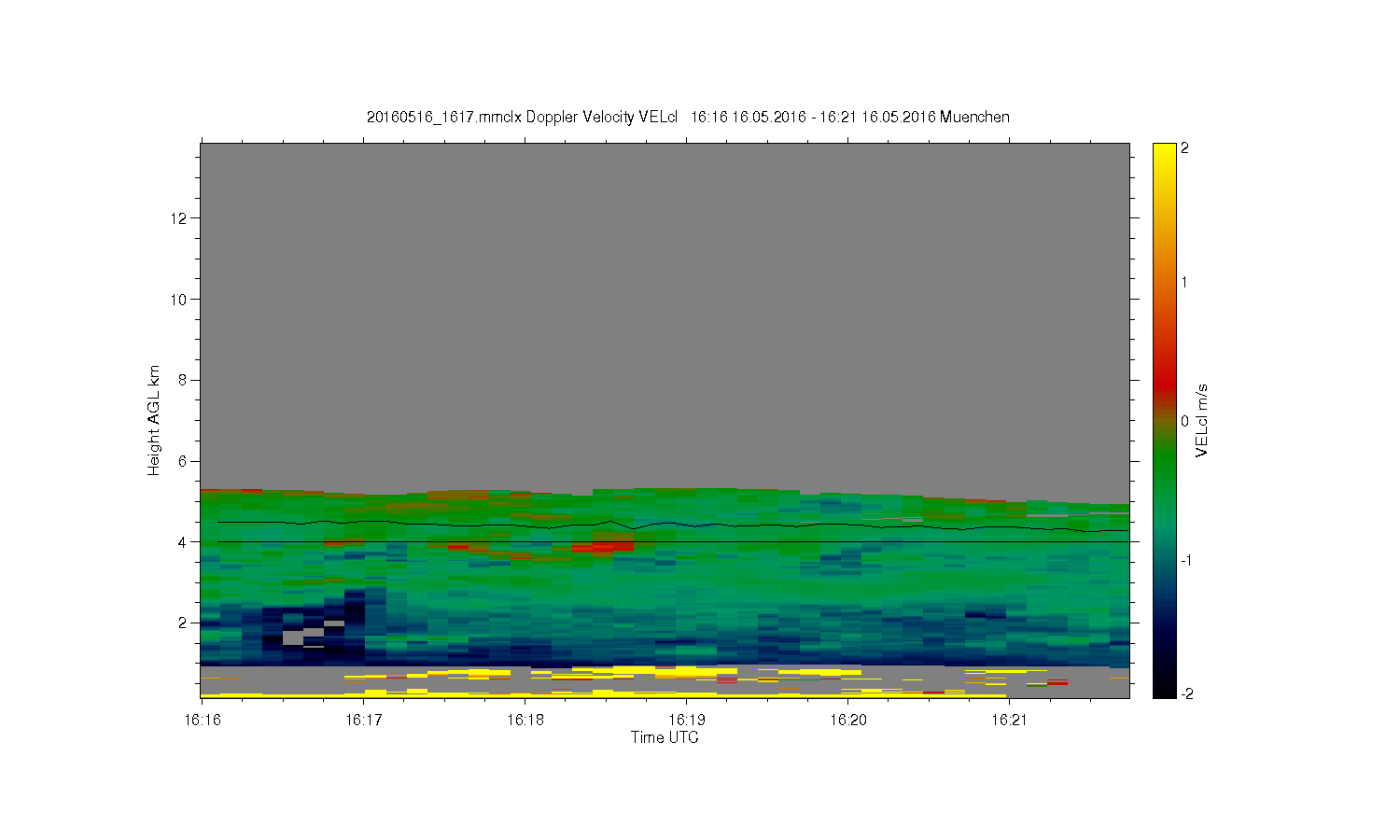Click the yellow top end of the colorbar
The height and width of the screenshot is (840, 1400).
1164,151
